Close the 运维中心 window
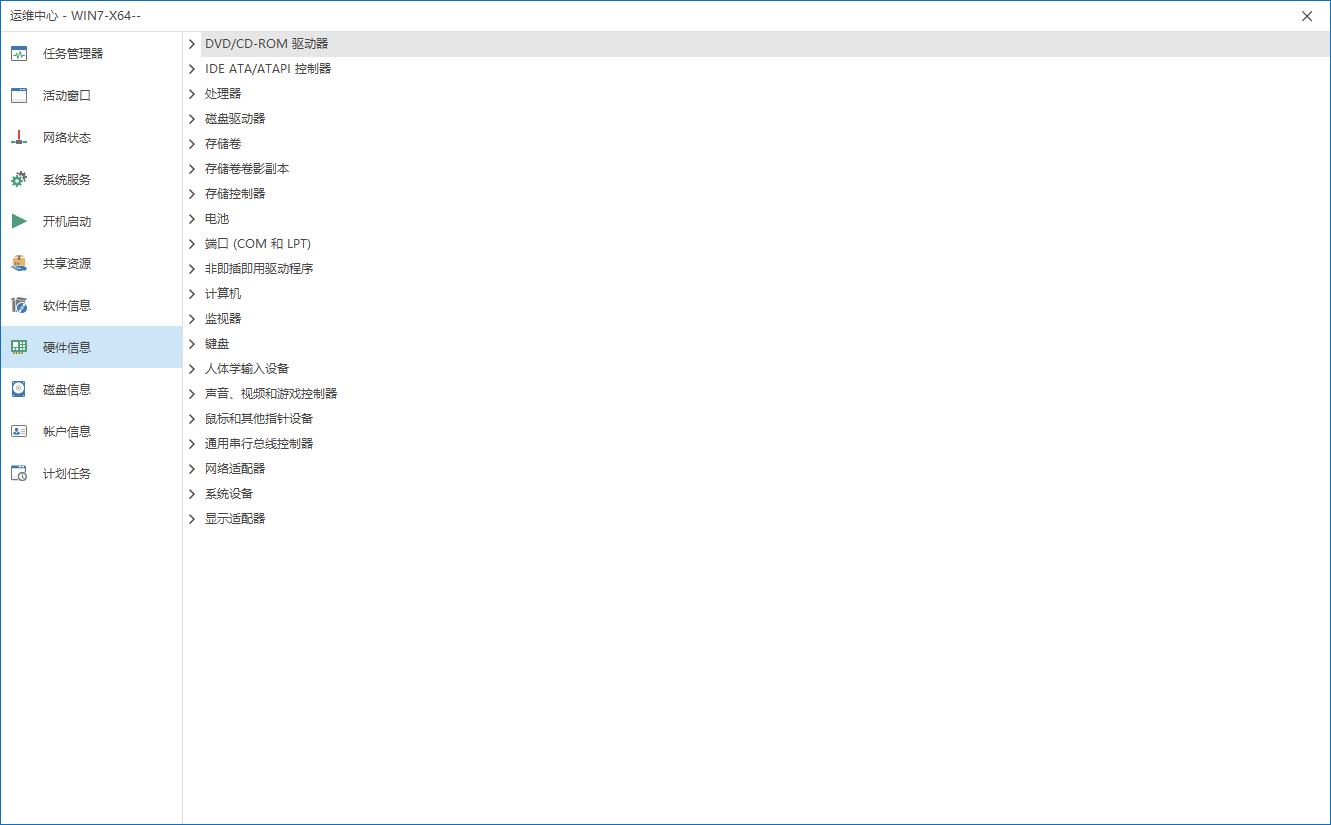 click(1307, 16)
